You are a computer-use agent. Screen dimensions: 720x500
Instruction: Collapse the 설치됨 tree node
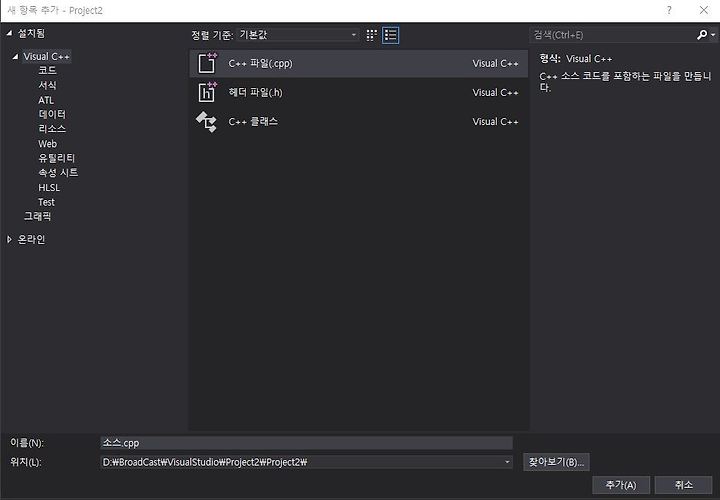point(9,33)
